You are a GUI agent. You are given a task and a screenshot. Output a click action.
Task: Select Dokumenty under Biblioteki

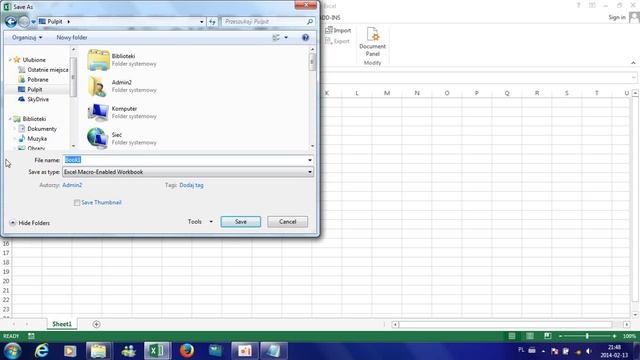38,129
